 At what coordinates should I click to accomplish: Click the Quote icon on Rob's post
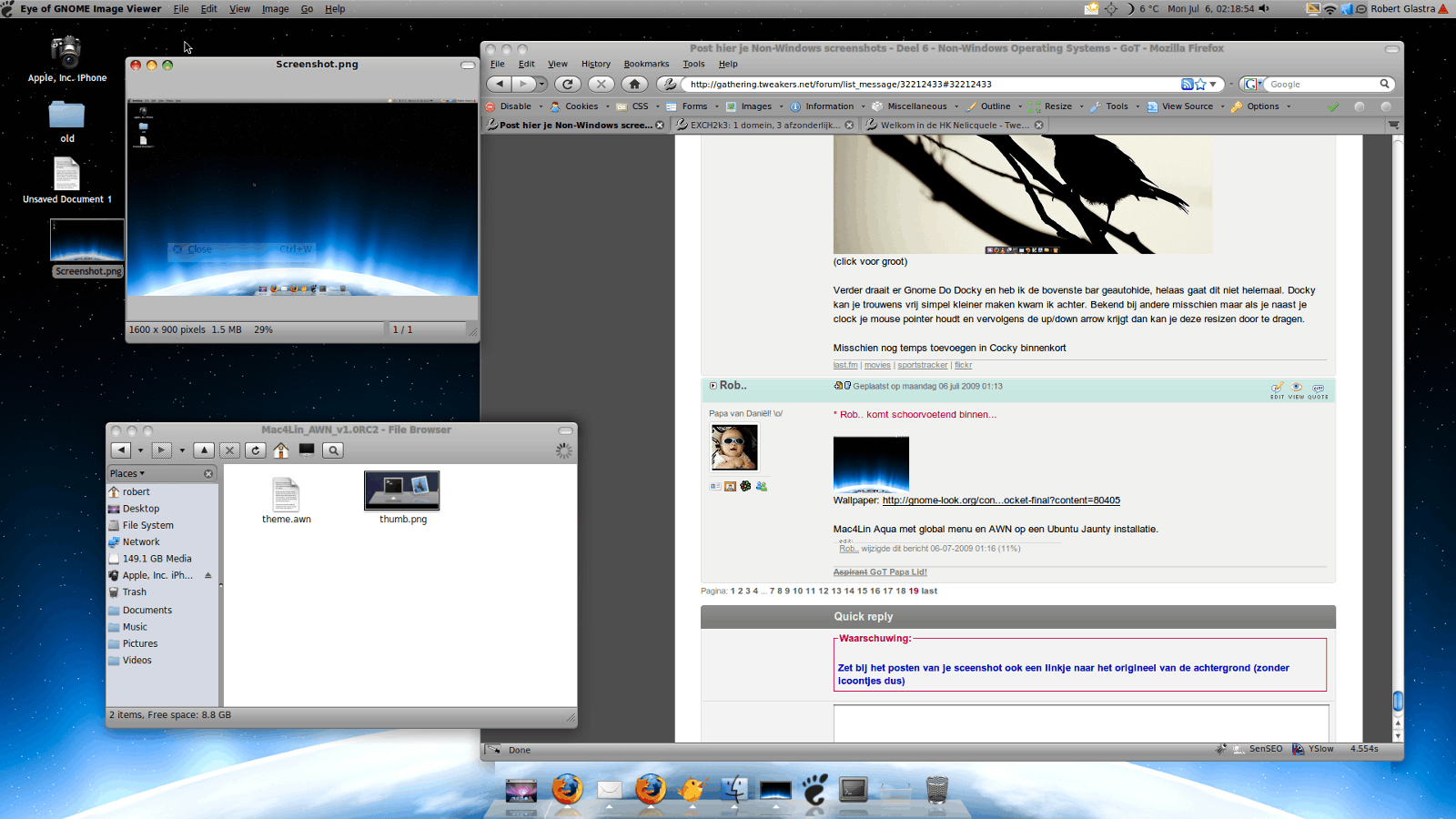tap(1319, 390)
